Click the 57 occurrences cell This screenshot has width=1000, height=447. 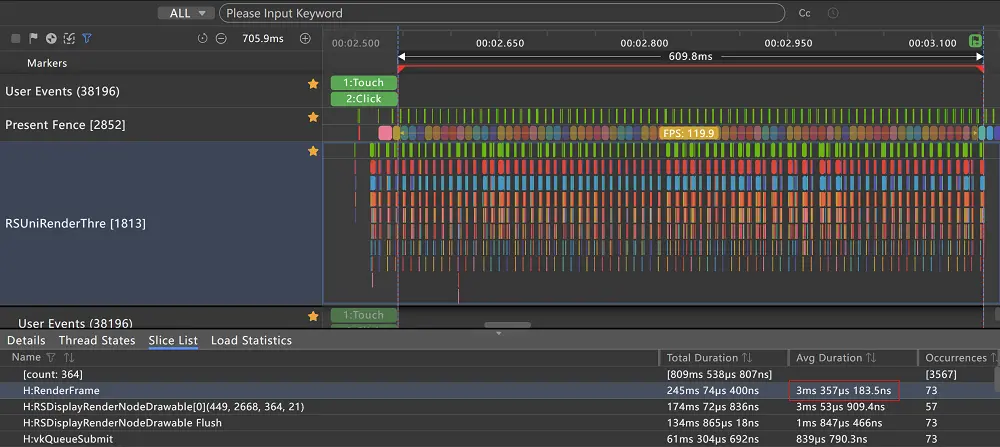click(931, 407)
